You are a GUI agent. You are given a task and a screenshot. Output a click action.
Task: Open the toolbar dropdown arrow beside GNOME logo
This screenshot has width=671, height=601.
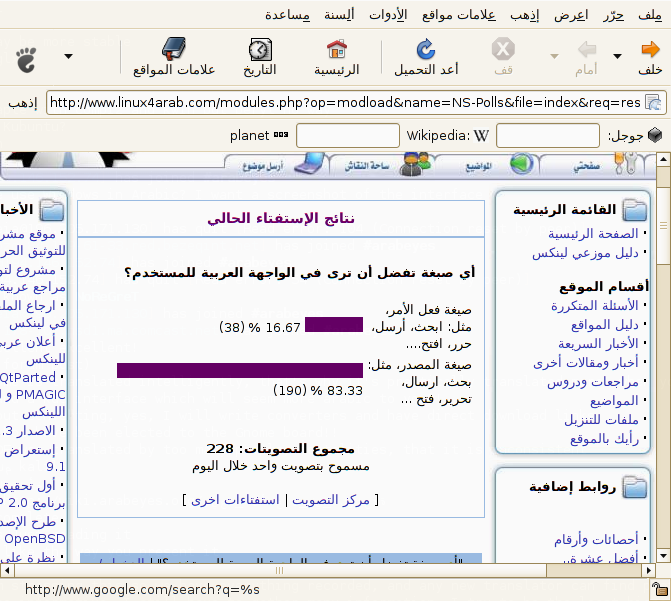click(x=68, y=57)
